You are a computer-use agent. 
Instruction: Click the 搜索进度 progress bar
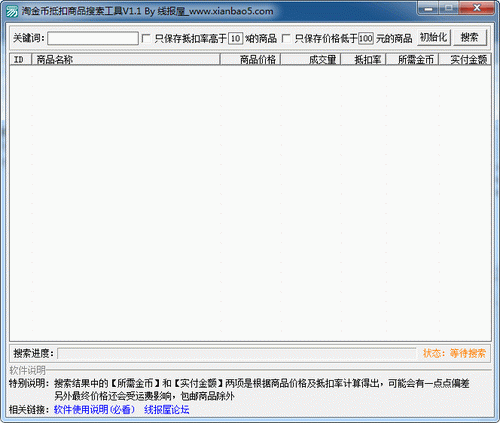point(237,353)
